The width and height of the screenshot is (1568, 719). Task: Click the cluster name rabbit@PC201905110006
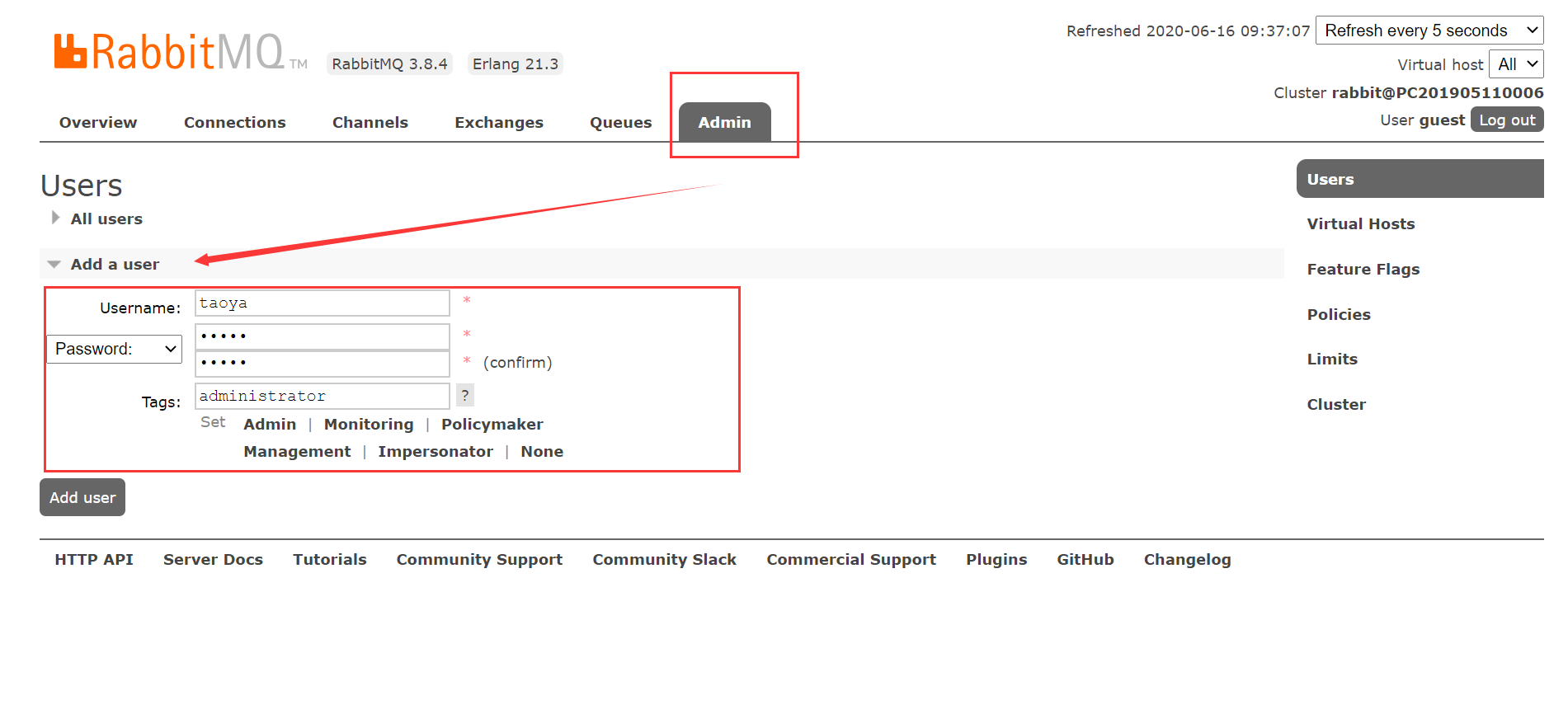click(1438, 92)
